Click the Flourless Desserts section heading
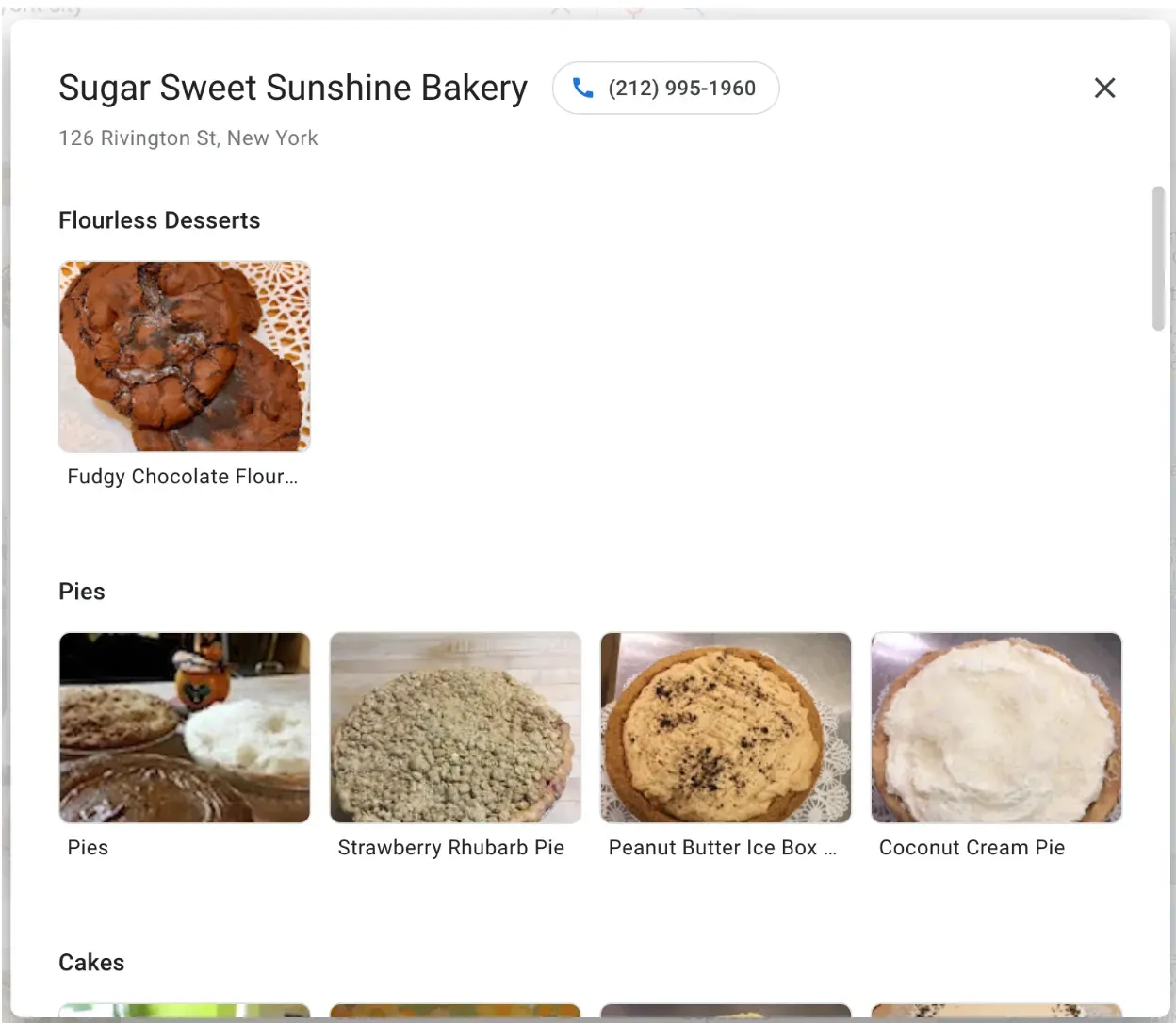The height and width of the screenshot is (1023, 1176). (159, 220)
